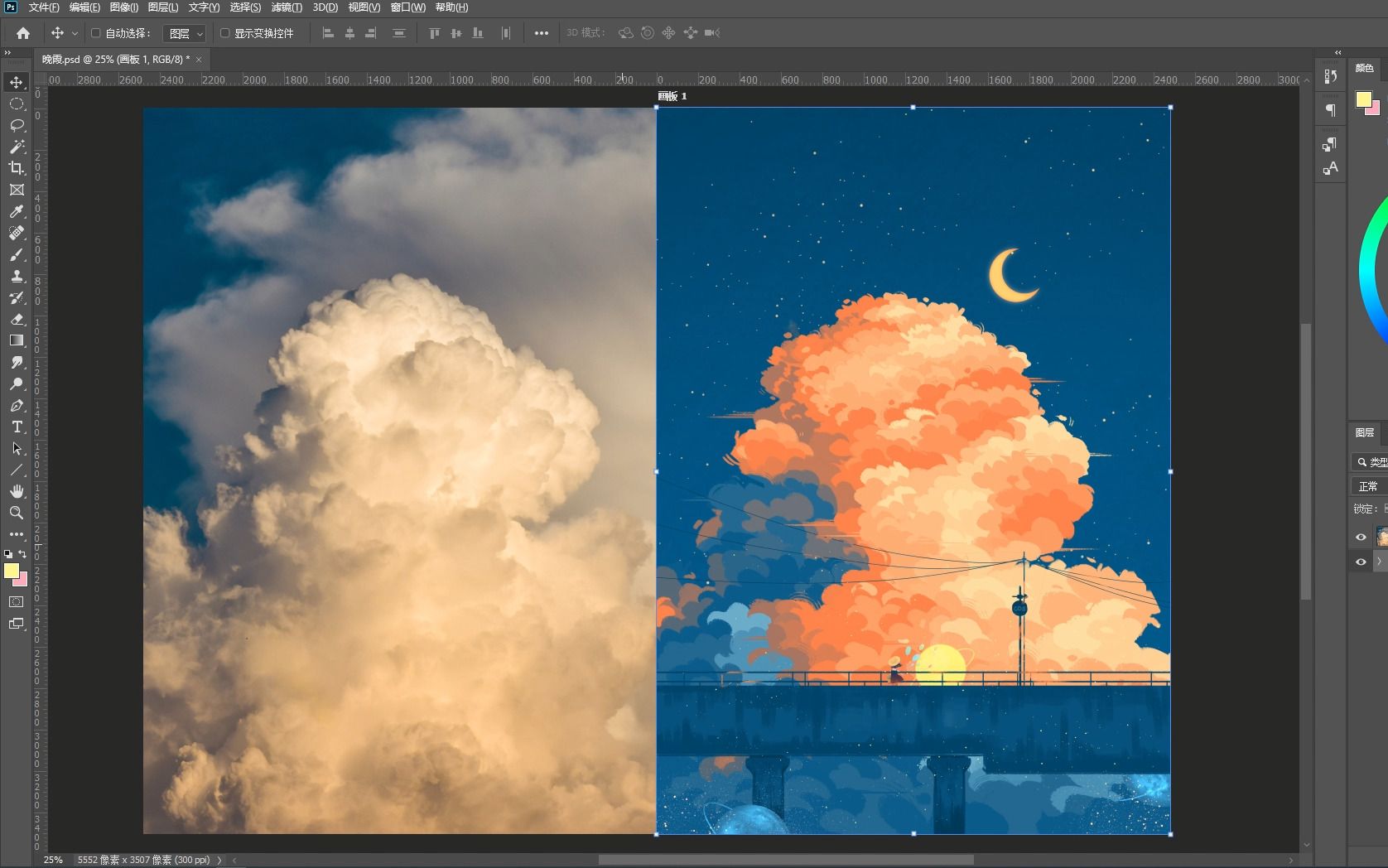Screen dimensions: 1388x868
Task: Enable the 显示变换控件 checkbox
Action: 224,33
